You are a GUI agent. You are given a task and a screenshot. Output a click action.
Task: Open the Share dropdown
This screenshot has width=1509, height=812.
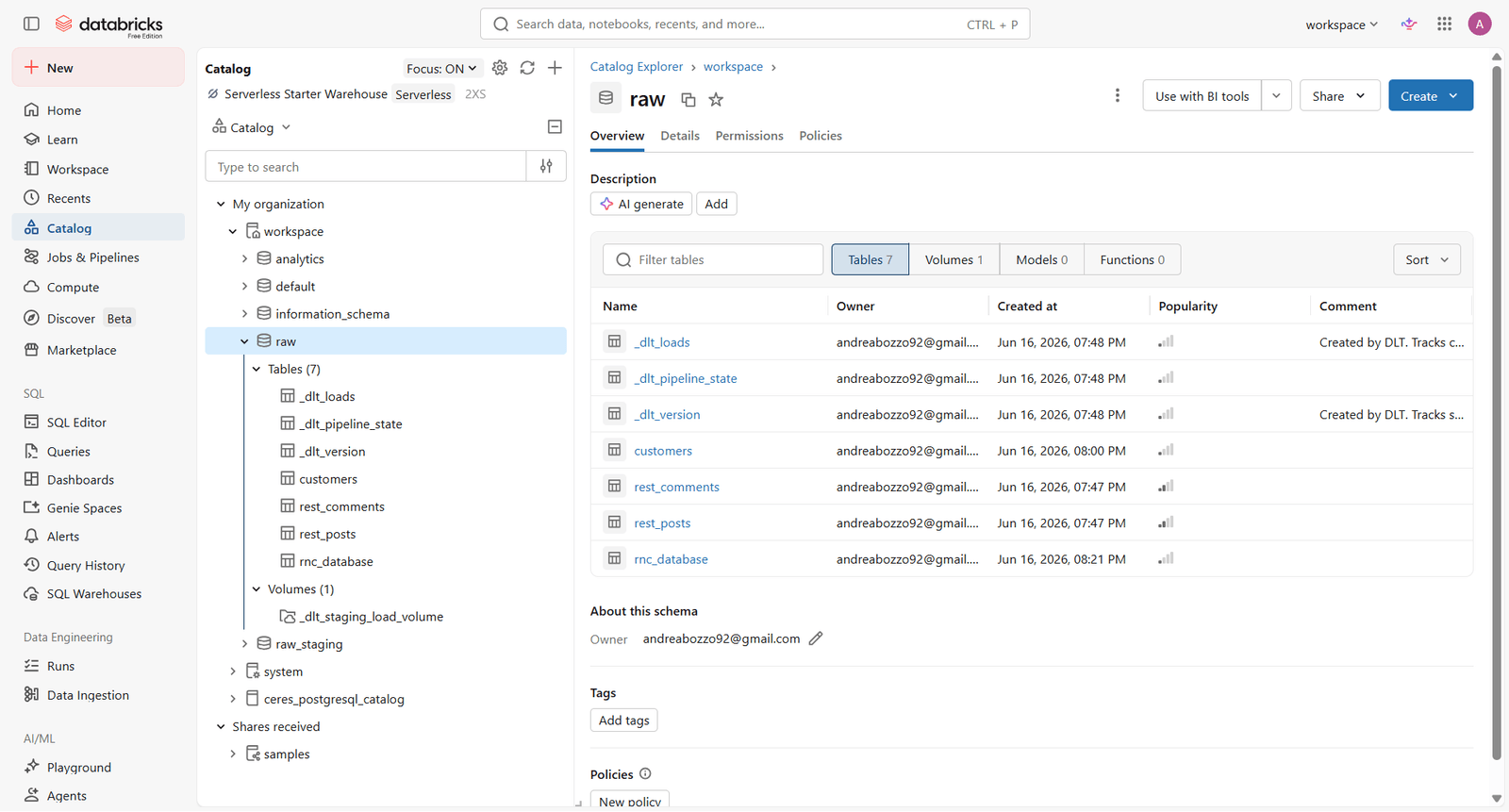tap(1339, 95)
